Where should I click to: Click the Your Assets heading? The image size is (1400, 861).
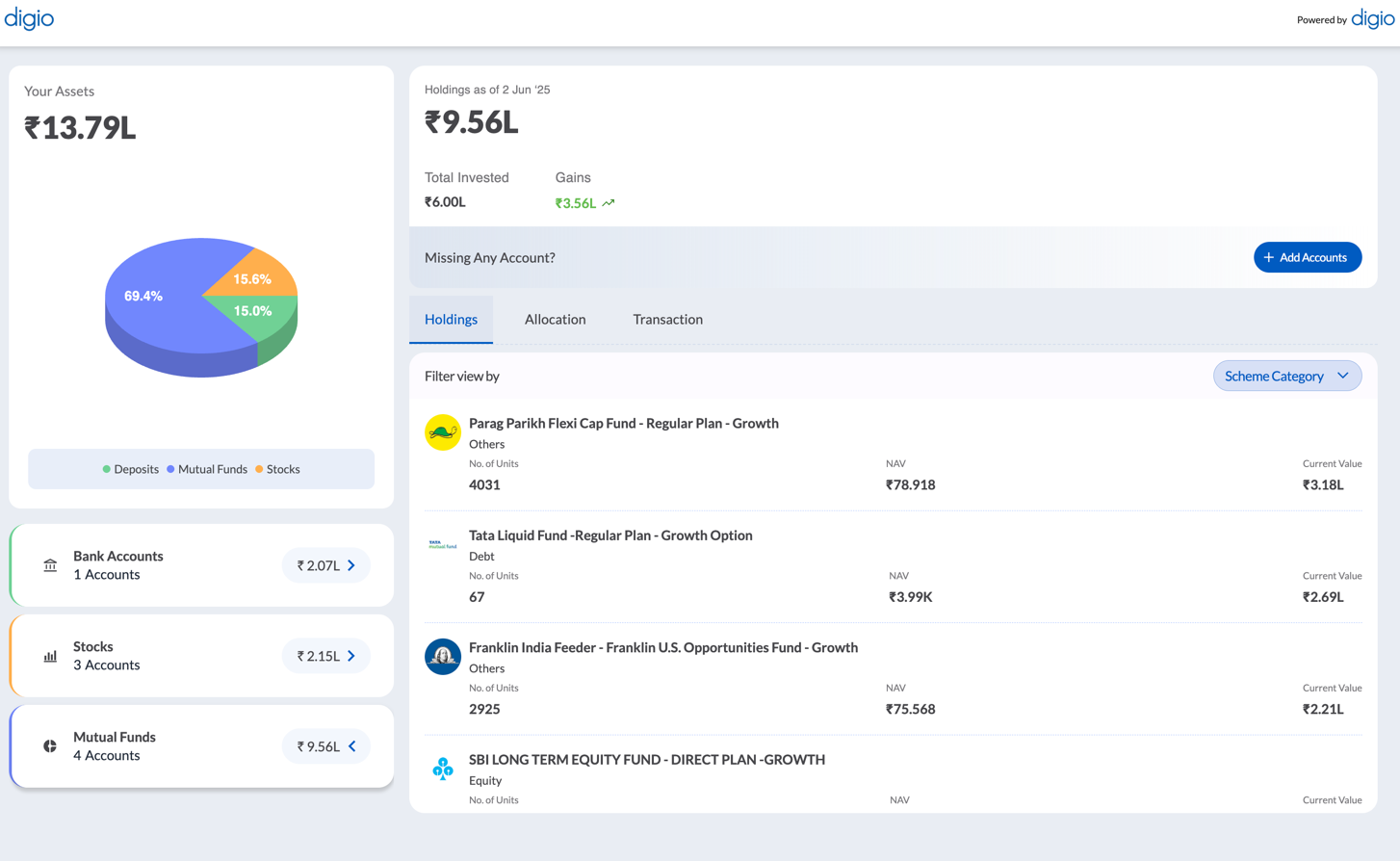tap(59, 91)
